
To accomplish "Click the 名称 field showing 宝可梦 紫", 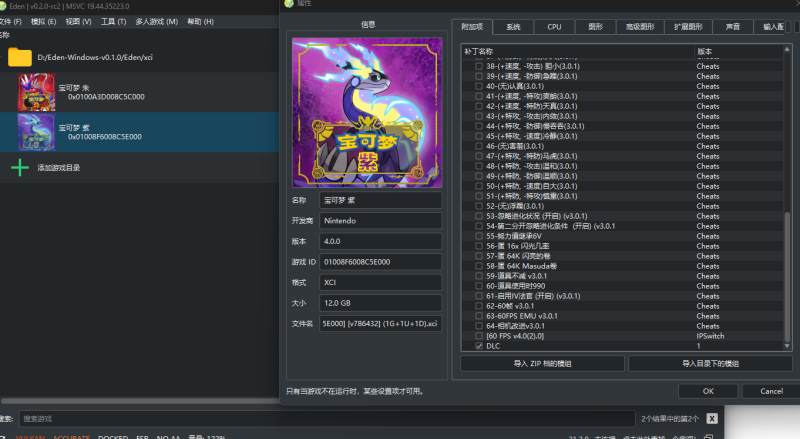I will (381, 200).
